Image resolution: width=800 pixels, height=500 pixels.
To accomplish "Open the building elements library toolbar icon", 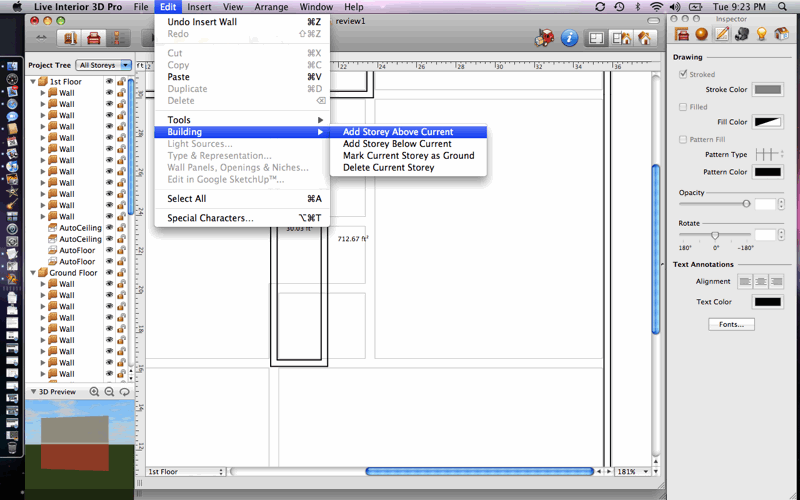I will click(x=70, y=38).
